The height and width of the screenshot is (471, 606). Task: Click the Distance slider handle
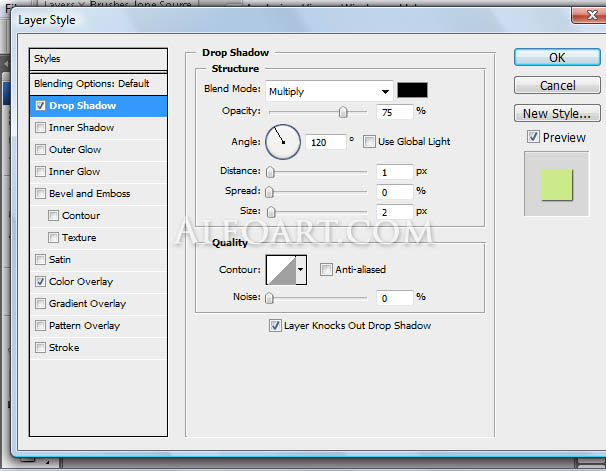coord(270,172)
